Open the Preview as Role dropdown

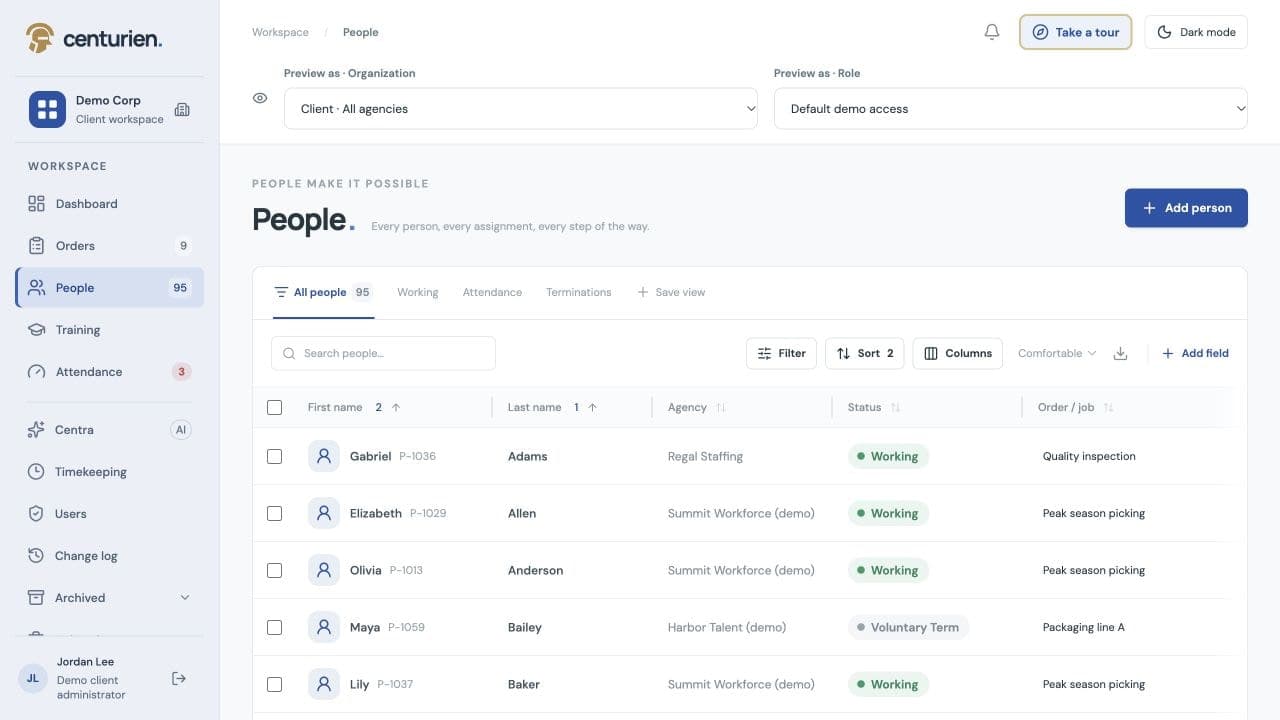tap(1011, 109)
